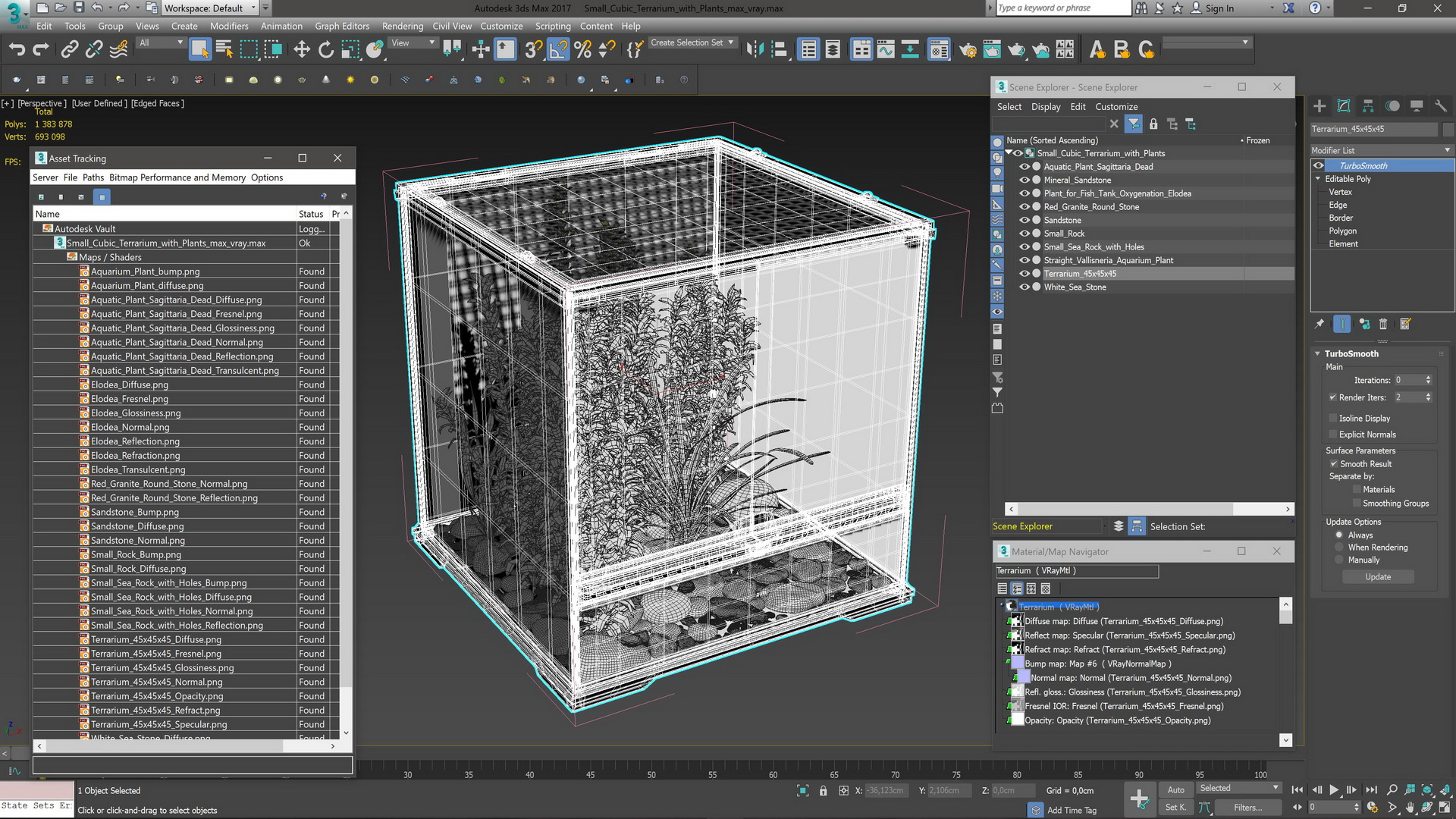Open Scene Explorer Customize menu
The height and width of the screenshot is (819, 1456).
pyautogui.click(x=1116, y=107)
